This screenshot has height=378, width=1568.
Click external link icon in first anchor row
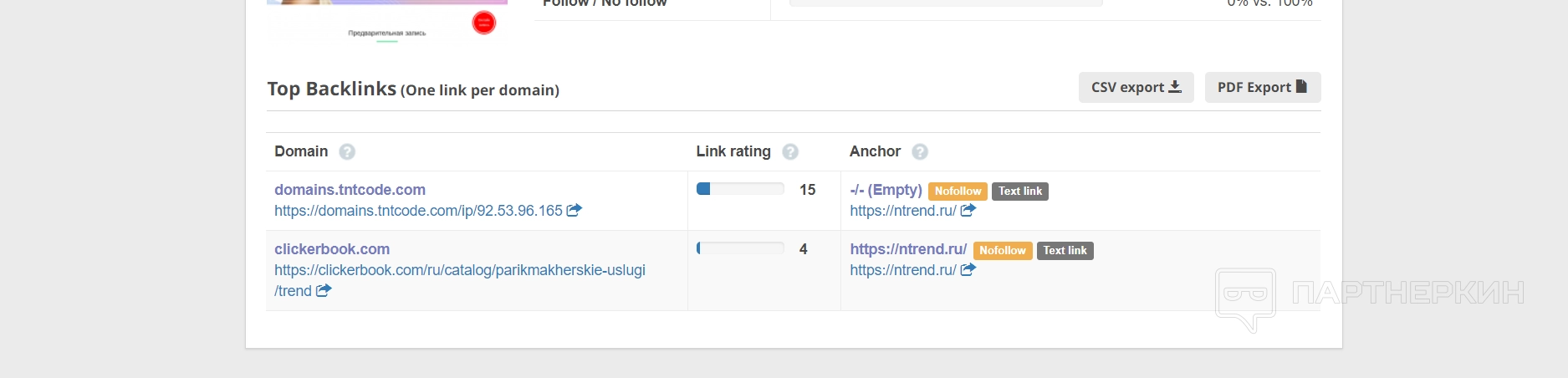(968, 210)
